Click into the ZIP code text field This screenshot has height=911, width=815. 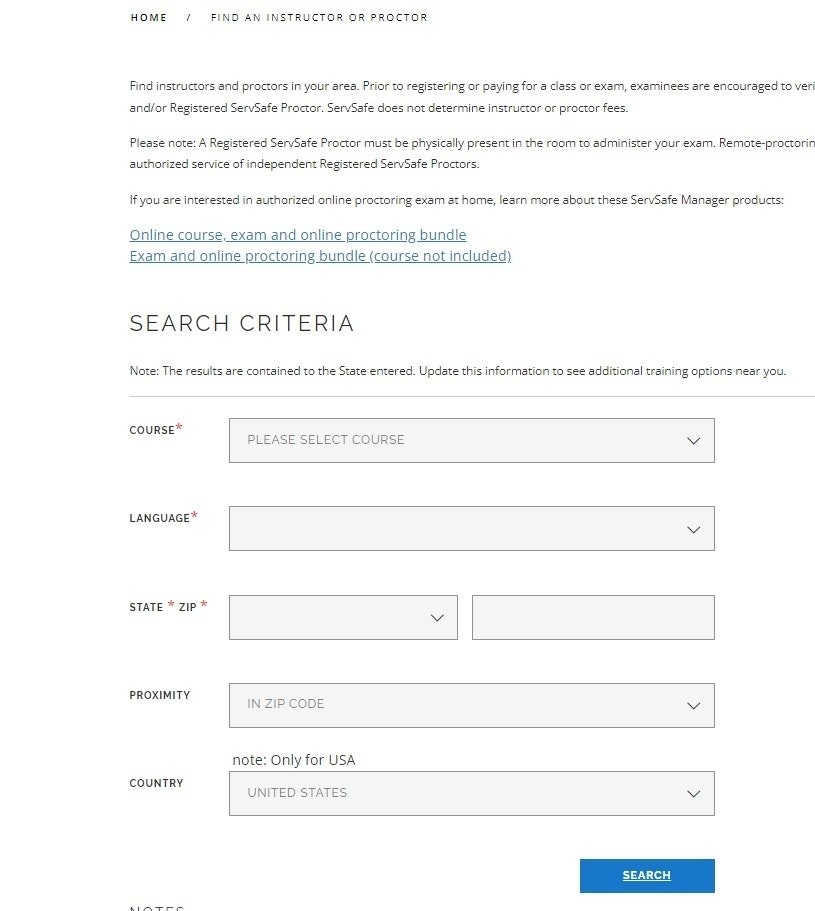[x=593, y=617]
